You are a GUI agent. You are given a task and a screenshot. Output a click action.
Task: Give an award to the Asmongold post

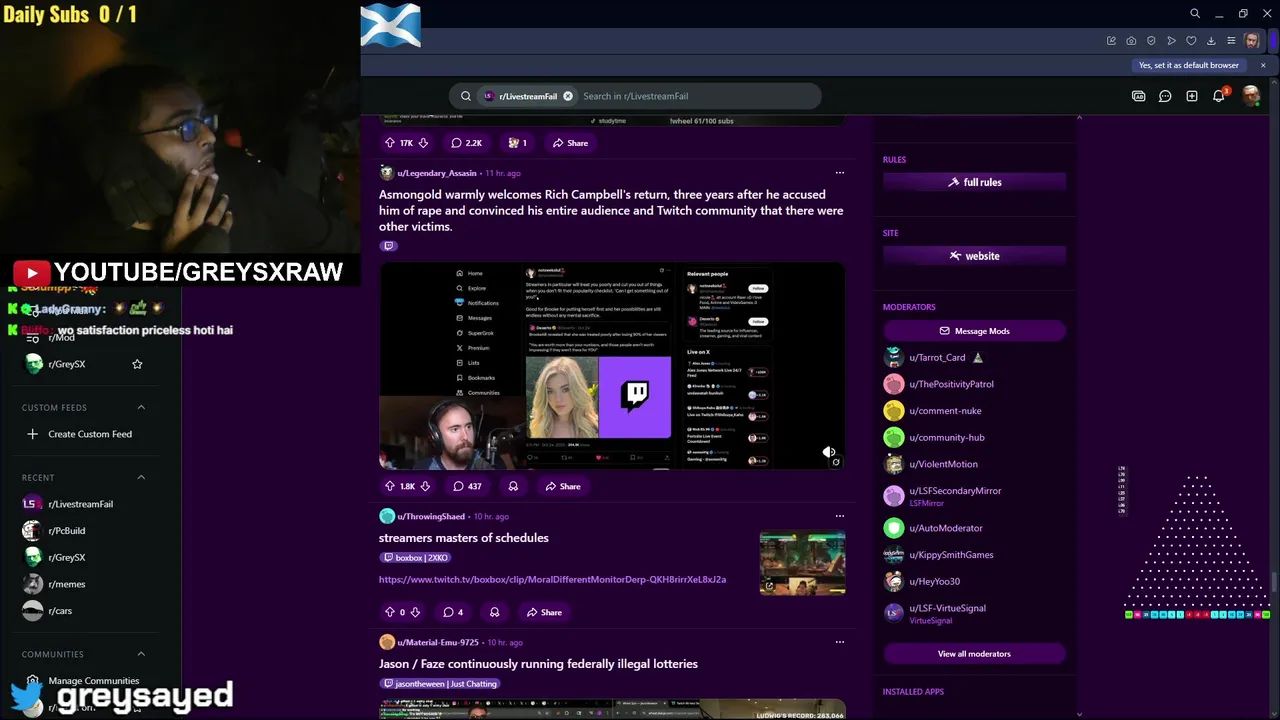513,486
